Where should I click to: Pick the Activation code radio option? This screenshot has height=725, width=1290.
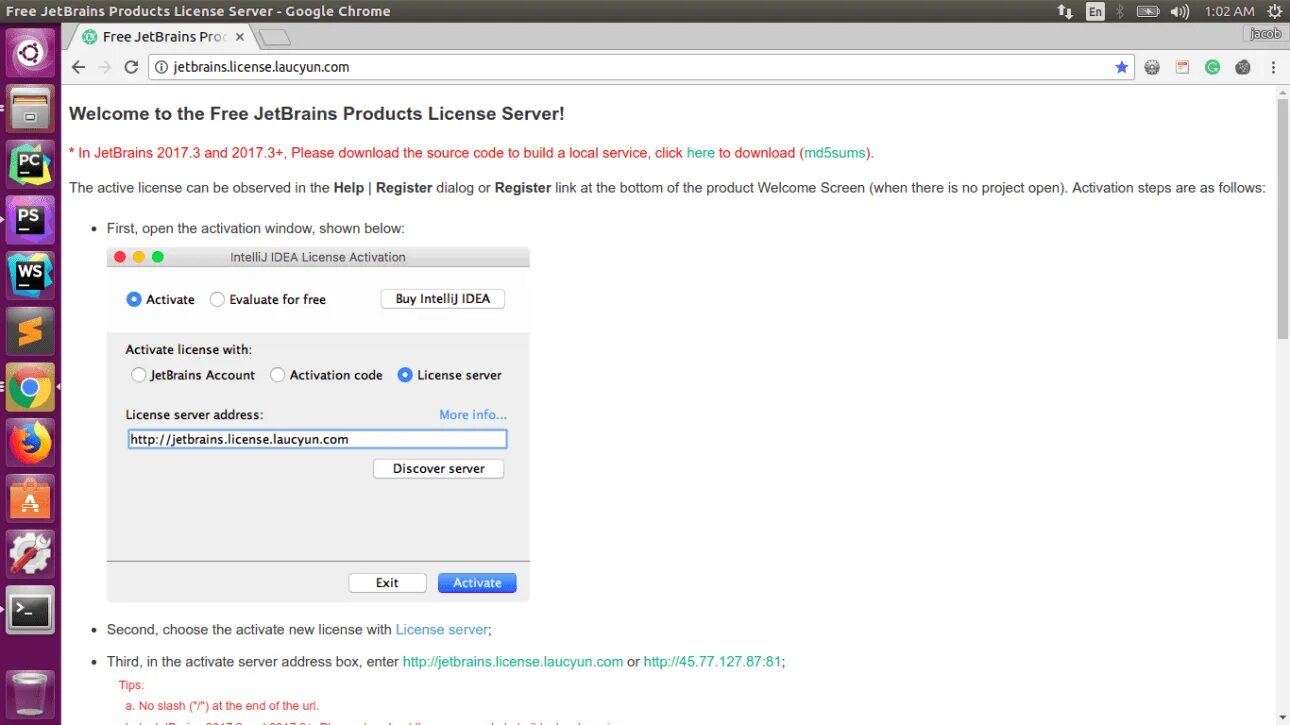(x=326, y=375)
